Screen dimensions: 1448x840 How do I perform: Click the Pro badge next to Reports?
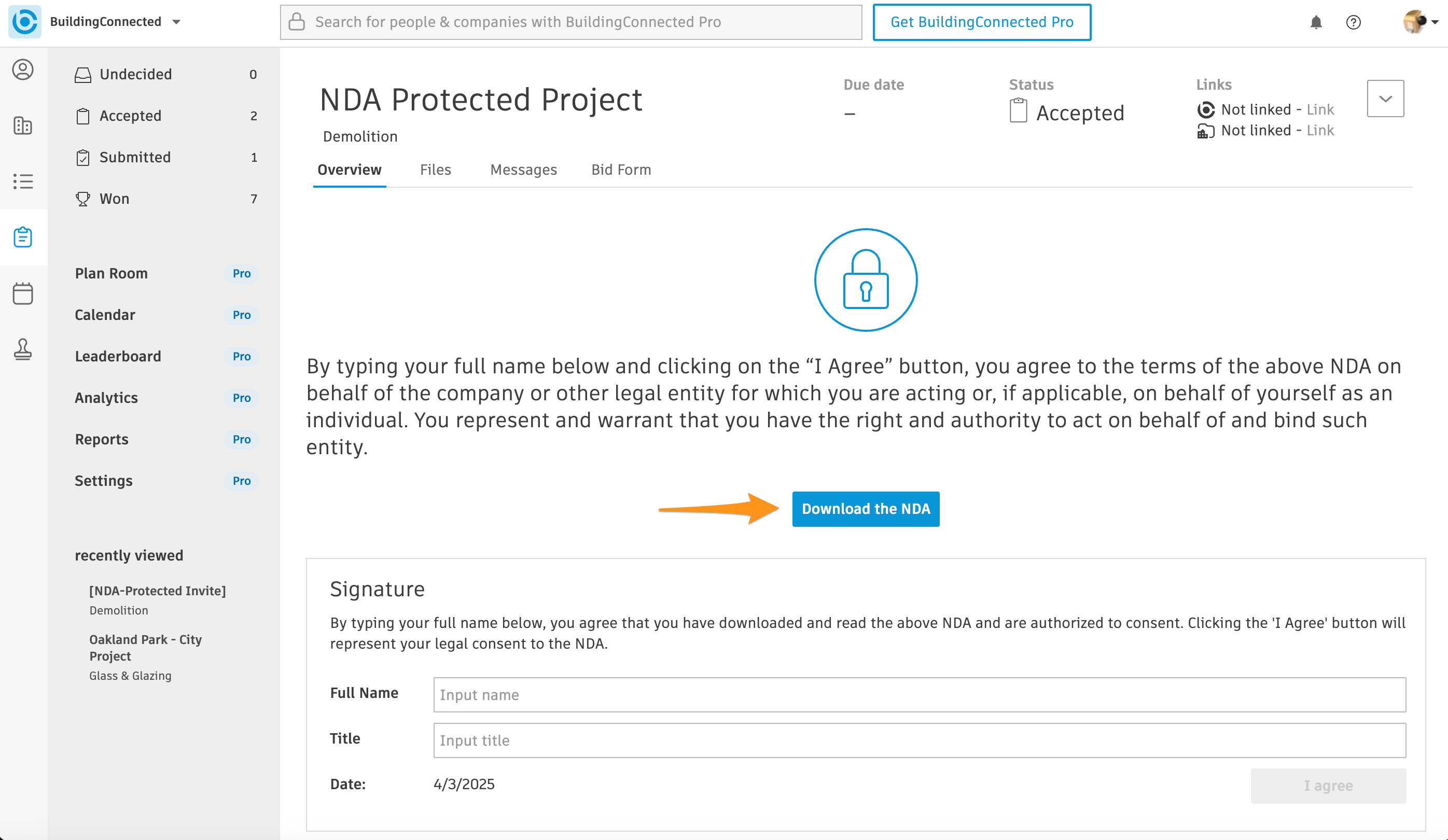[241, 439]
